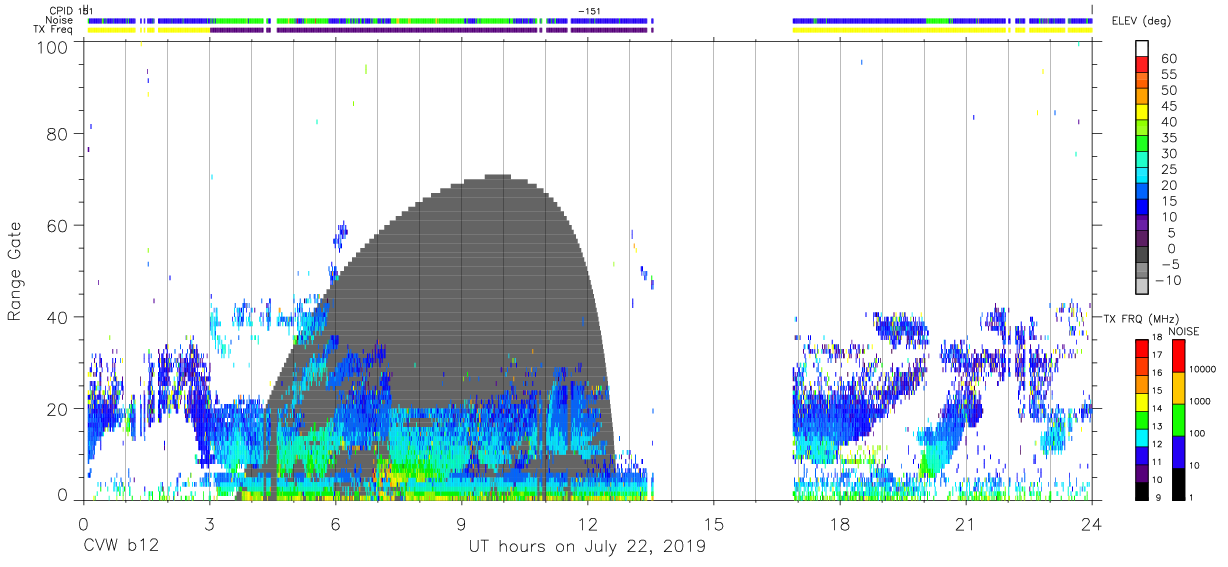1228x567 pixels.
Task: Click the blue segment of the NOISE bar
Action: pos(1179,452)
